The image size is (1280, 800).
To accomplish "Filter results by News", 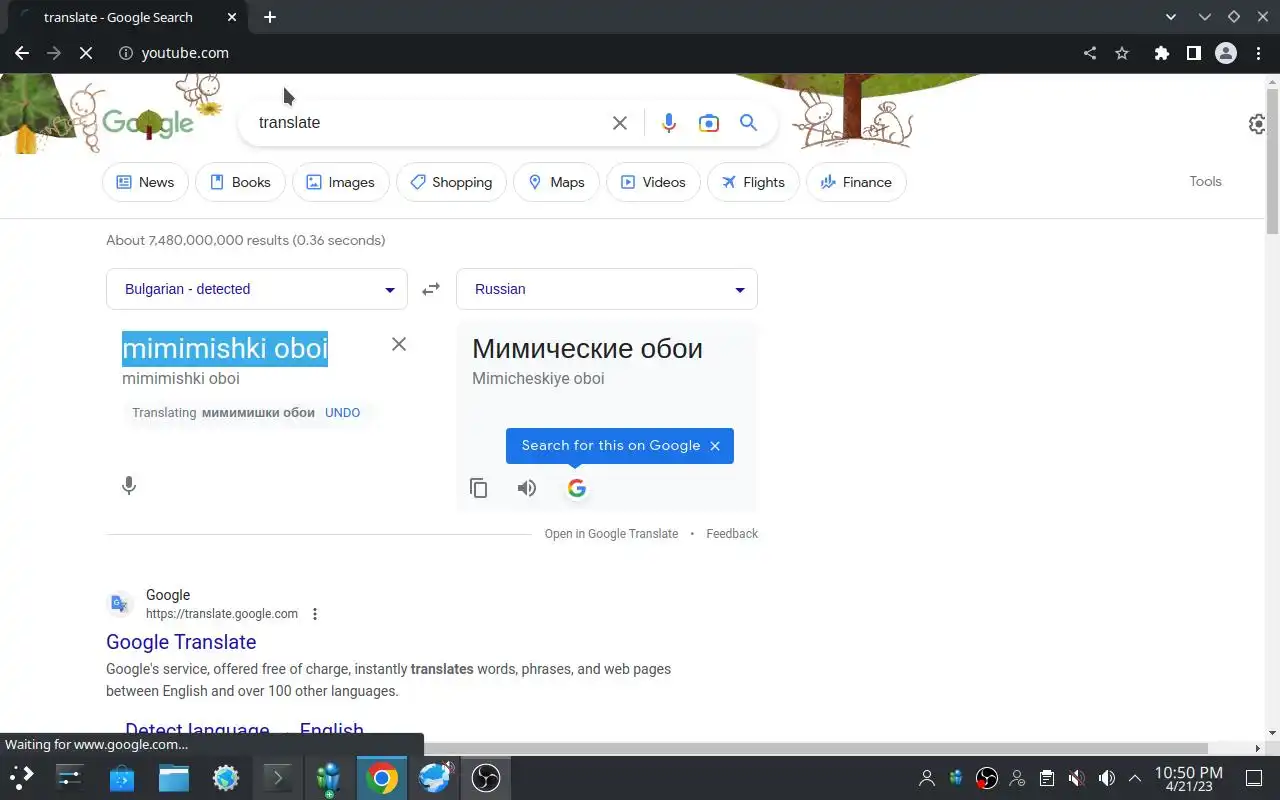I will click(x=145, y=182).
